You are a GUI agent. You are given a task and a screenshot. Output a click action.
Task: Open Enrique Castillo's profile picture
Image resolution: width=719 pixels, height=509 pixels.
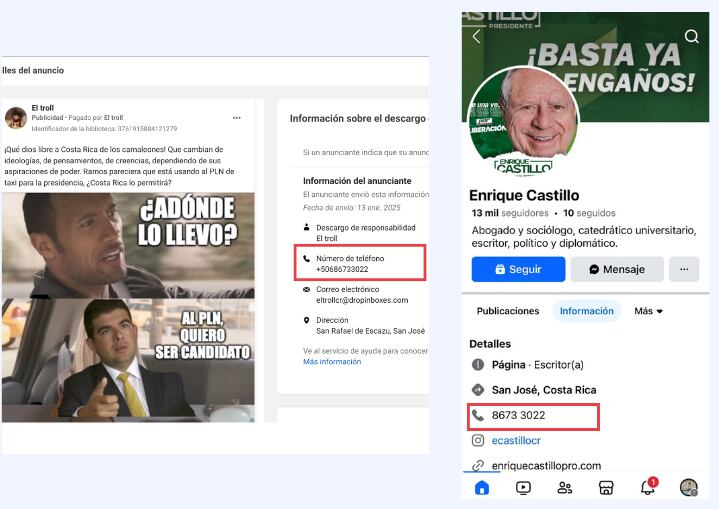[x=523, y=119]
